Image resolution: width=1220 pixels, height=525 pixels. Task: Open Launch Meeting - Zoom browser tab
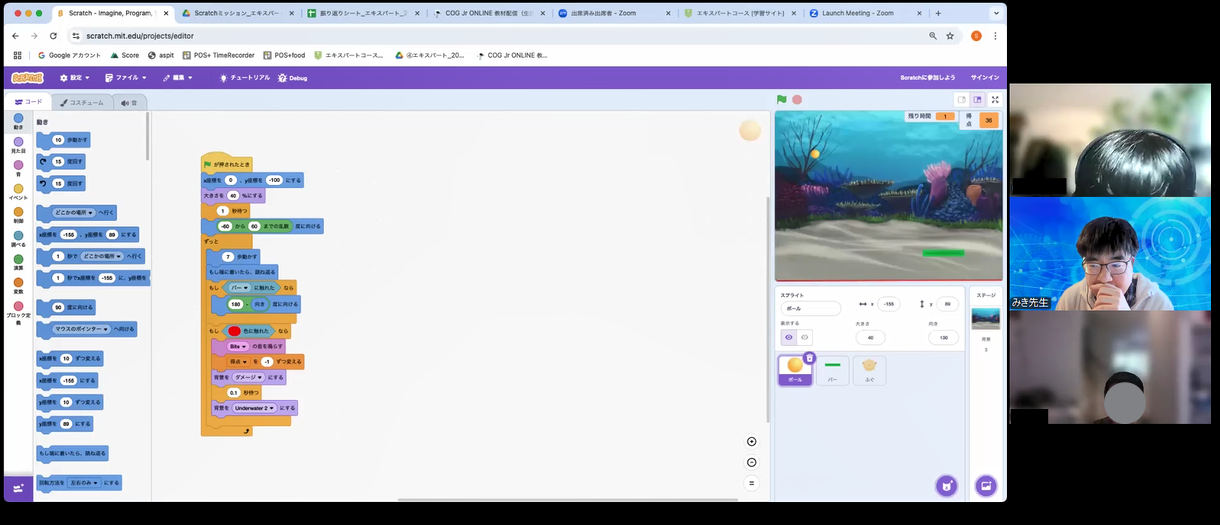coord(865,13)
